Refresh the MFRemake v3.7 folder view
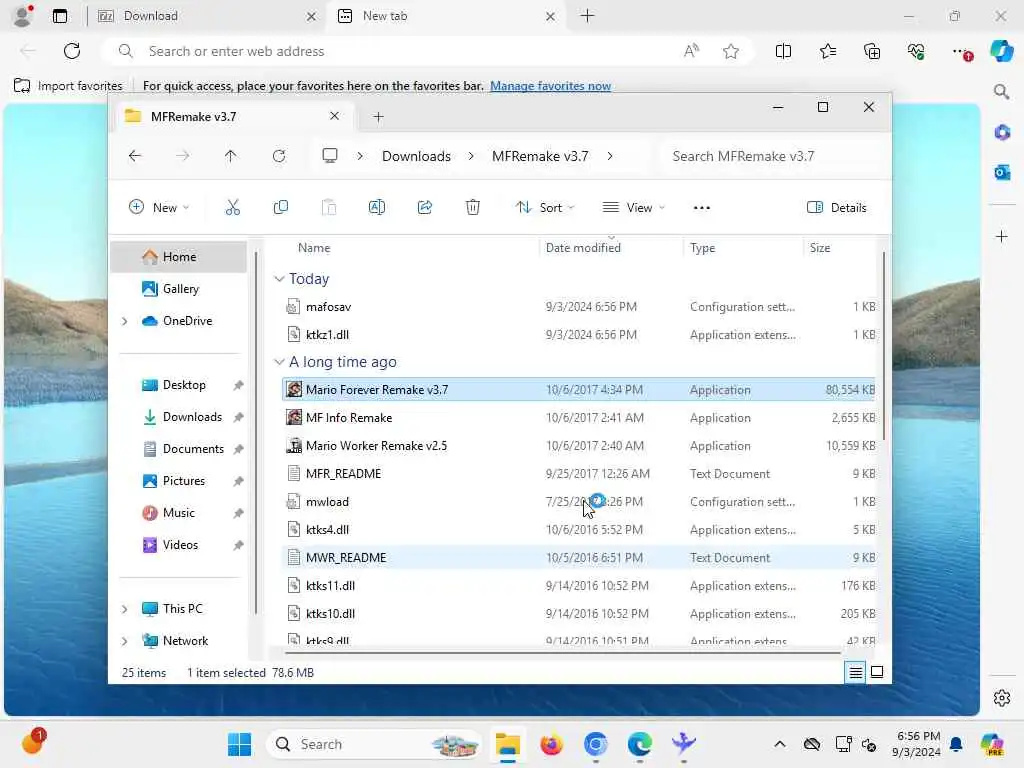 tap(279, 156)
